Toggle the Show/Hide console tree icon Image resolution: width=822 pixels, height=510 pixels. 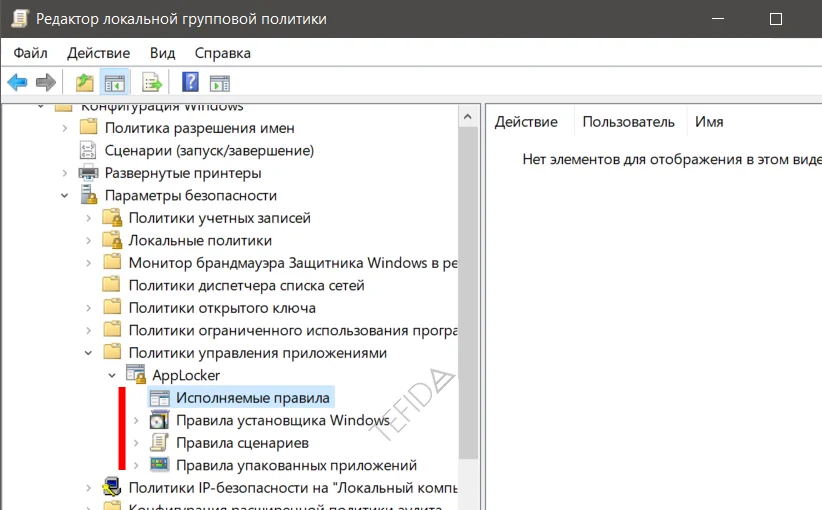pyautogui.click(x=114, y=83)
